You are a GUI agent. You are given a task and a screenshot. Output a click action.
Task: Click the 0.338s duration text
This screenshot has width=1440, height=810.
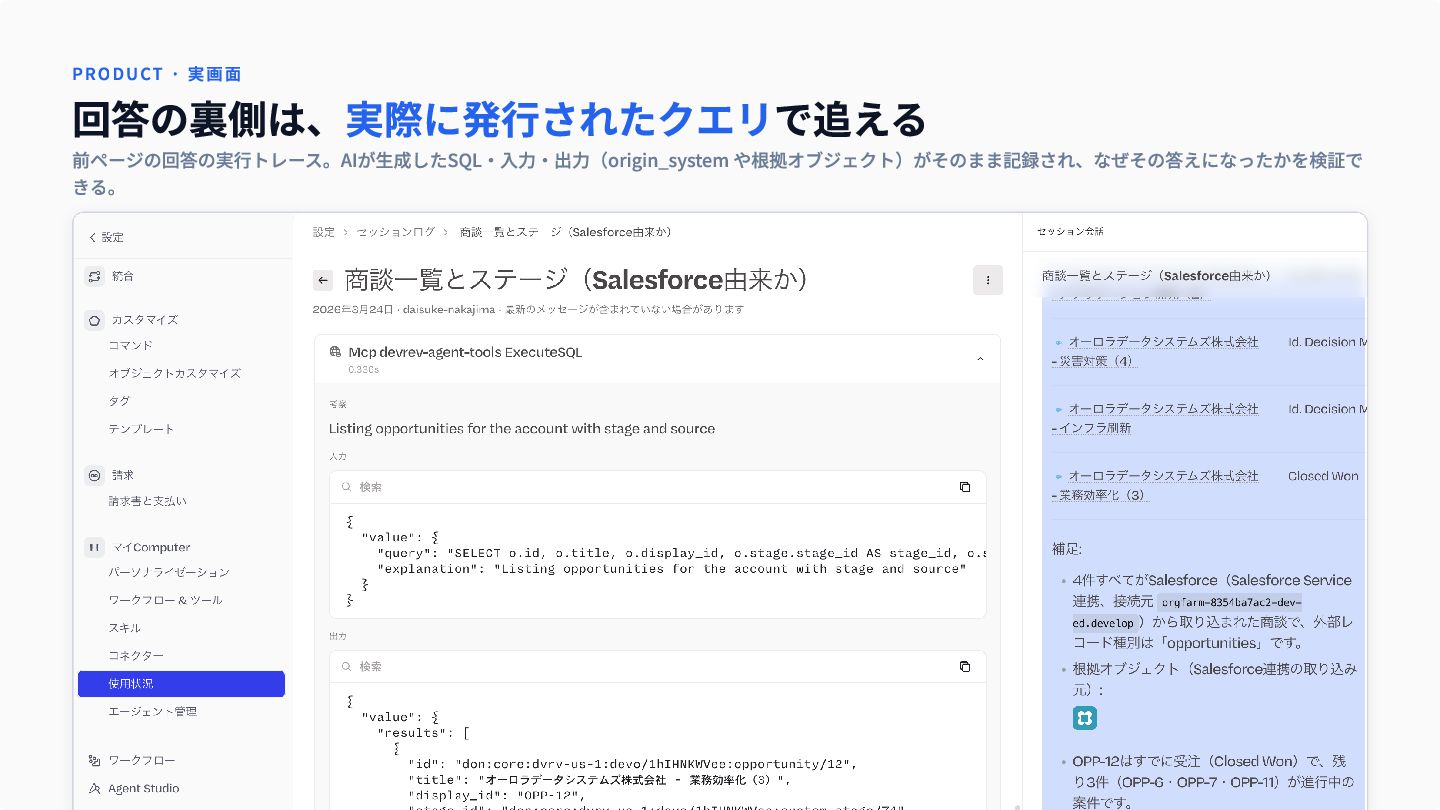pos(364,369)
